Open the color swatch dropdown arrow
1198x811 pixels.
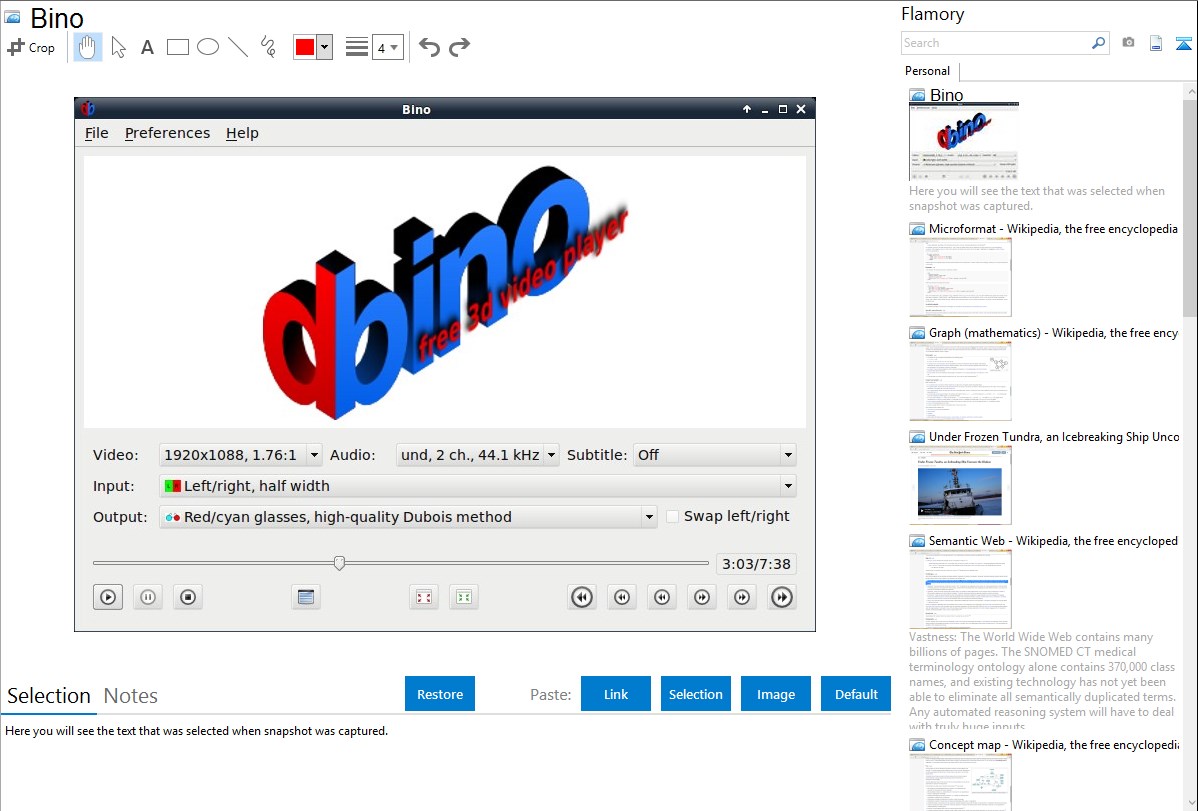click(x=325, y=47)
